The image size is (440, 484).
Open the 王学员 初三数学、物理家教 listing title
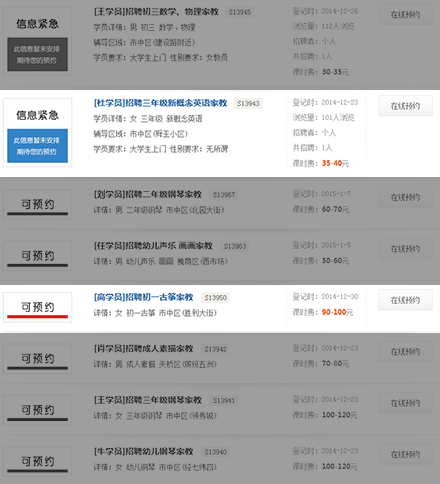[156, 12]
